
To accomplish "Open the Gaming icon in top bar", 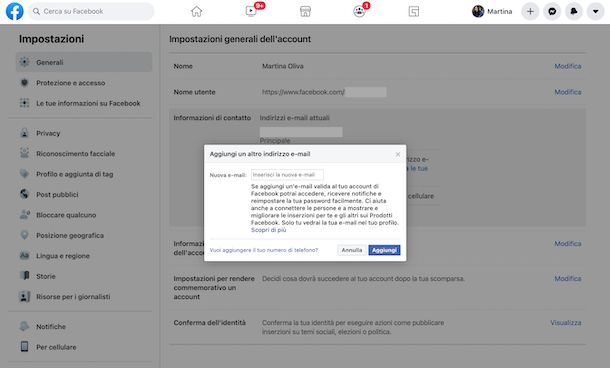I will point(414,11).
